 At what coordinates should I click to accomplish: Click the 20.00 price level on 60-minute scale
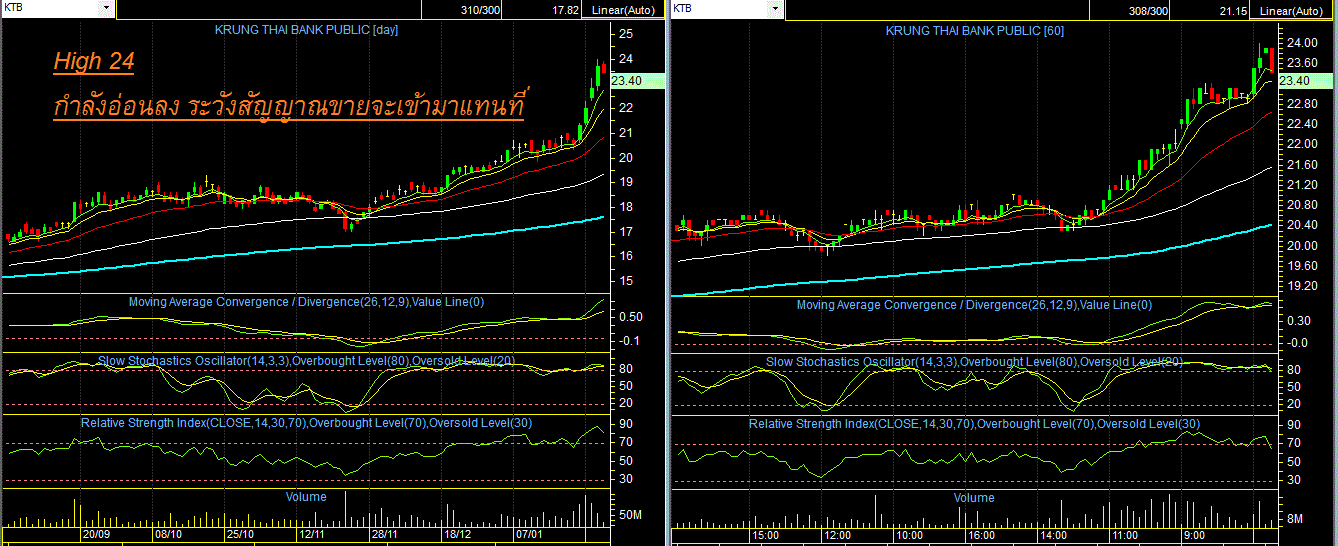(1301, 246)
